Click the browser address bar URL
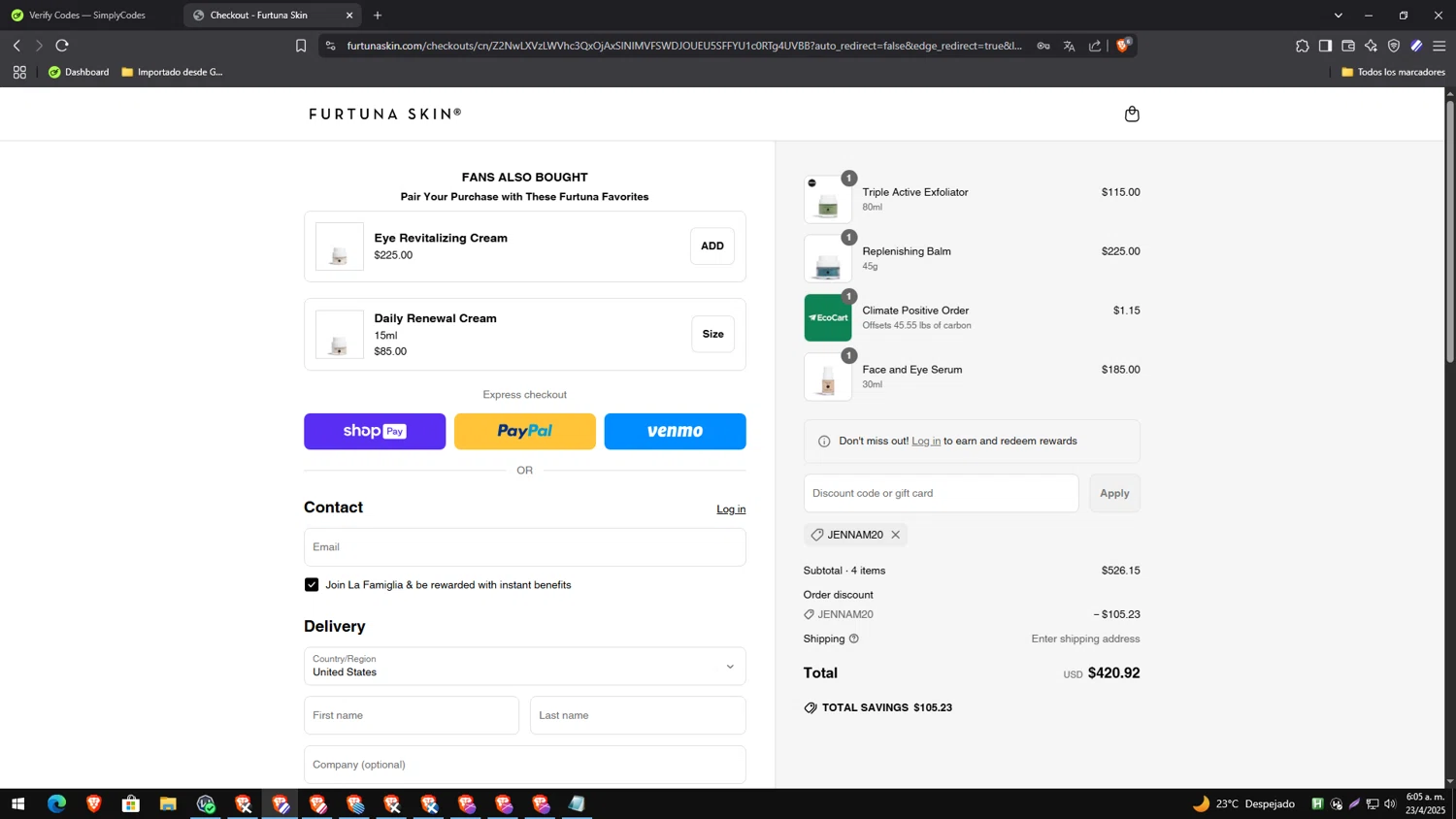Image resolution: width=1456 pixels, height=819 pixels. (684, 46)
